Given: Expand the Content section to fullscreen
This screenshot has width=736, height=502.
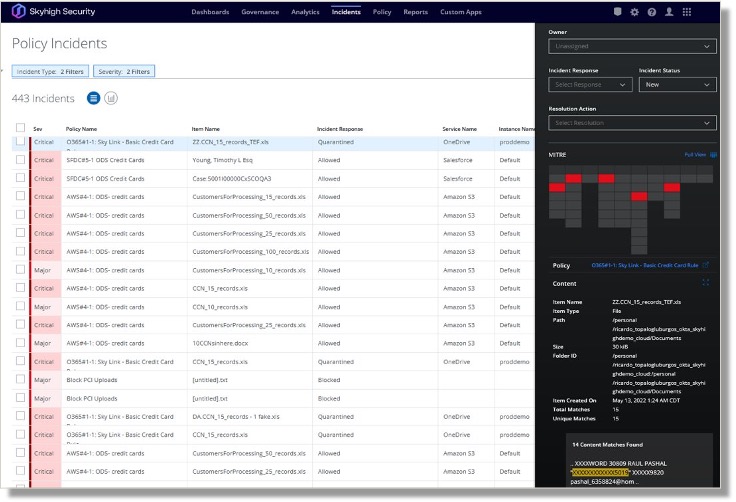Looking at the screenshot, I should point(706,283).
